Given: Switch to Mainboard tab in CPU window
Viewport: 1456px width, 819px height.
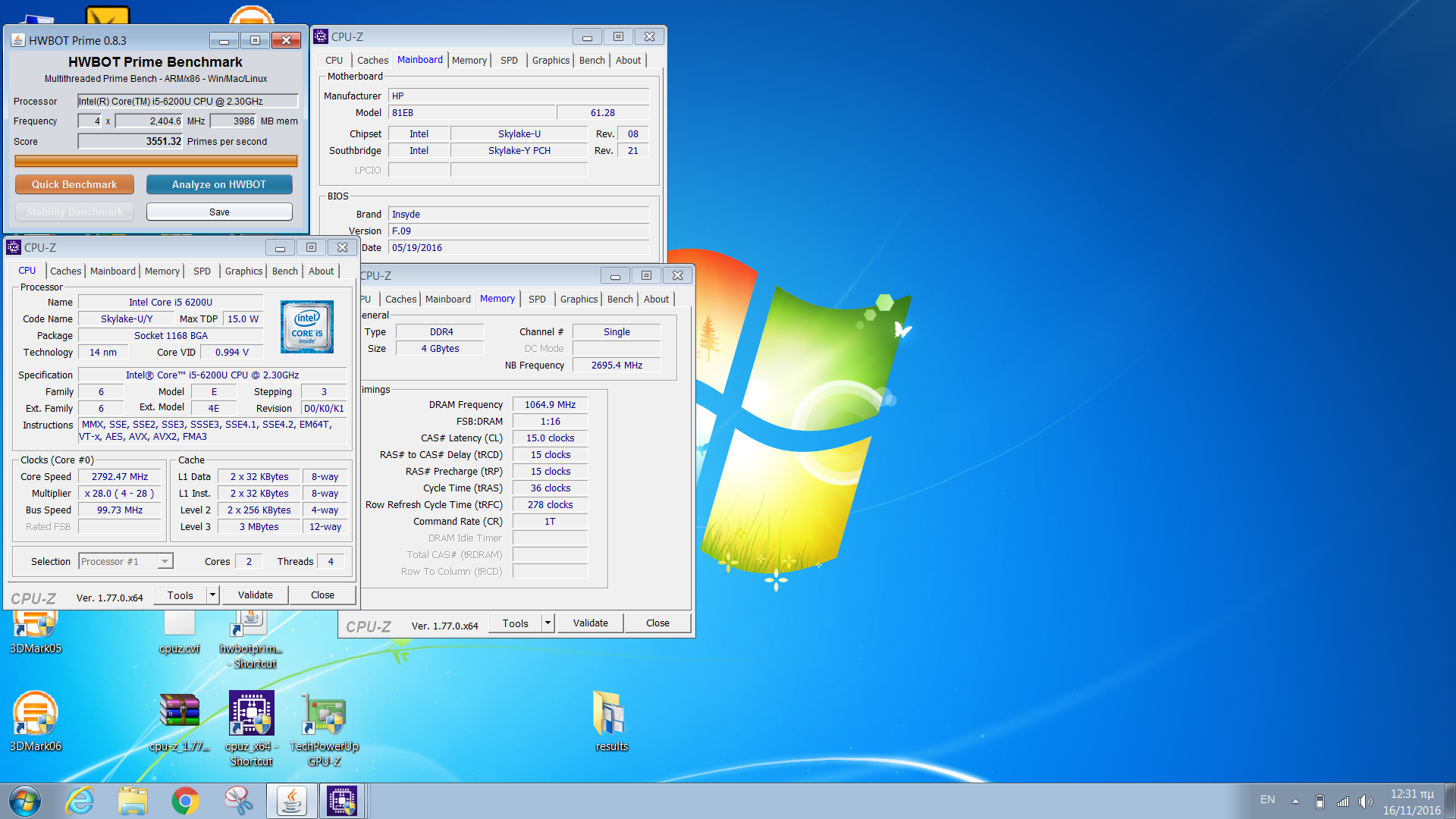Looking at the screenshot, I should (113, 271).
